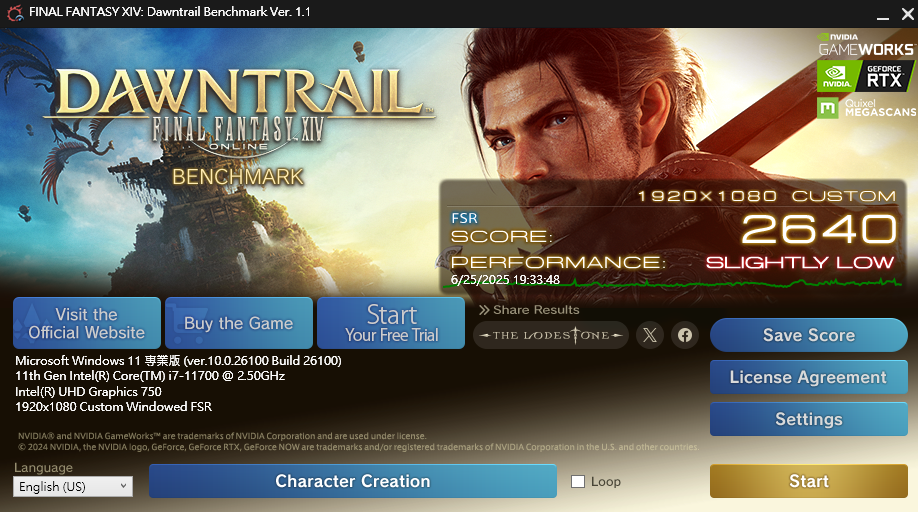Minimize the benchmark window

coord(883,13)
